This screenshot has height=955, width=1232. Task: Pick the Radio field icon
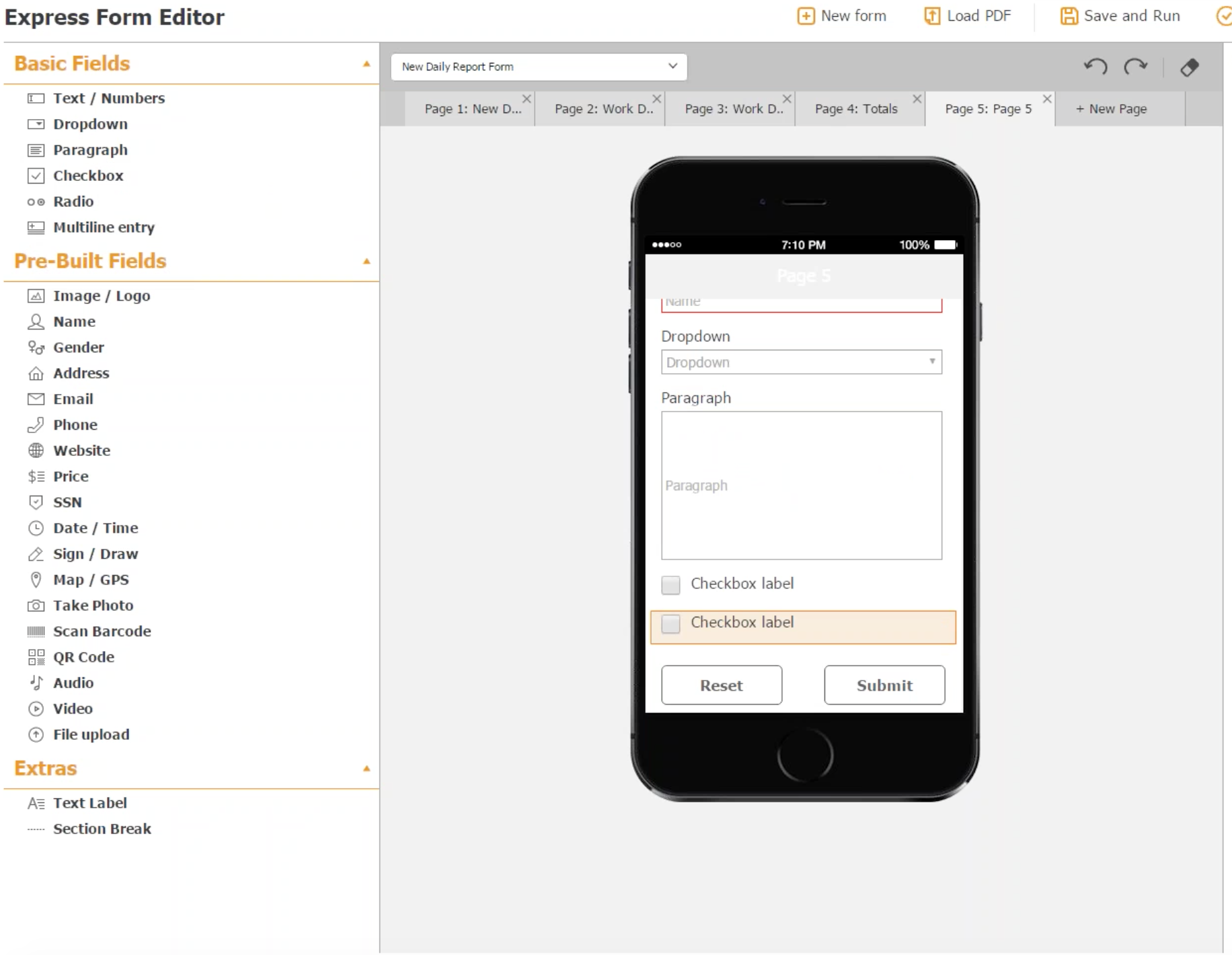[x=36, y=202]
